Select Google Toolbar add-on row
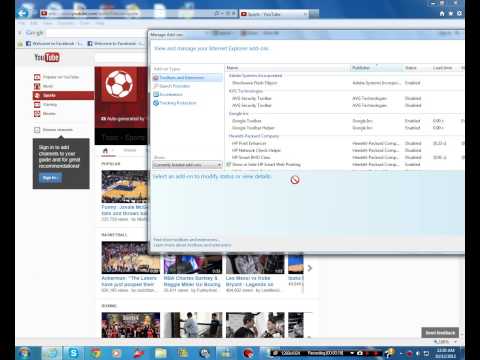 tap(345, 121)
